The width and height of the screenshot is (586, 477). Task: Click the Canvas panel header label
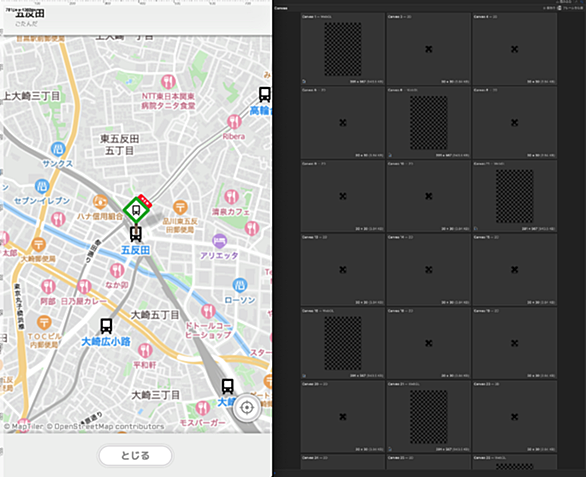(281, 8)
